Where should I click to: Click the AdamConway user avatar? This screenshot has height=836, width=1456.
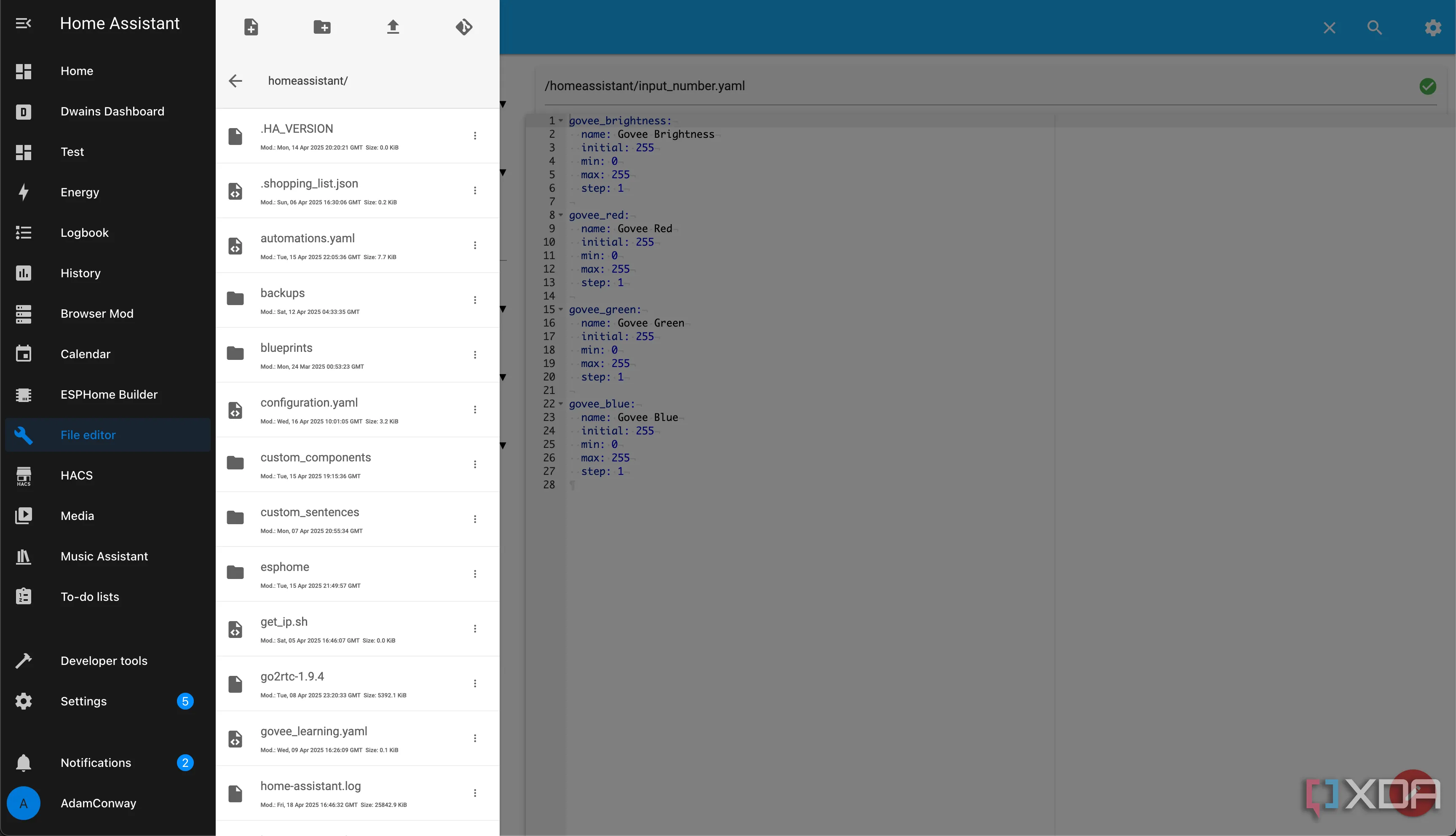point(24,803)
